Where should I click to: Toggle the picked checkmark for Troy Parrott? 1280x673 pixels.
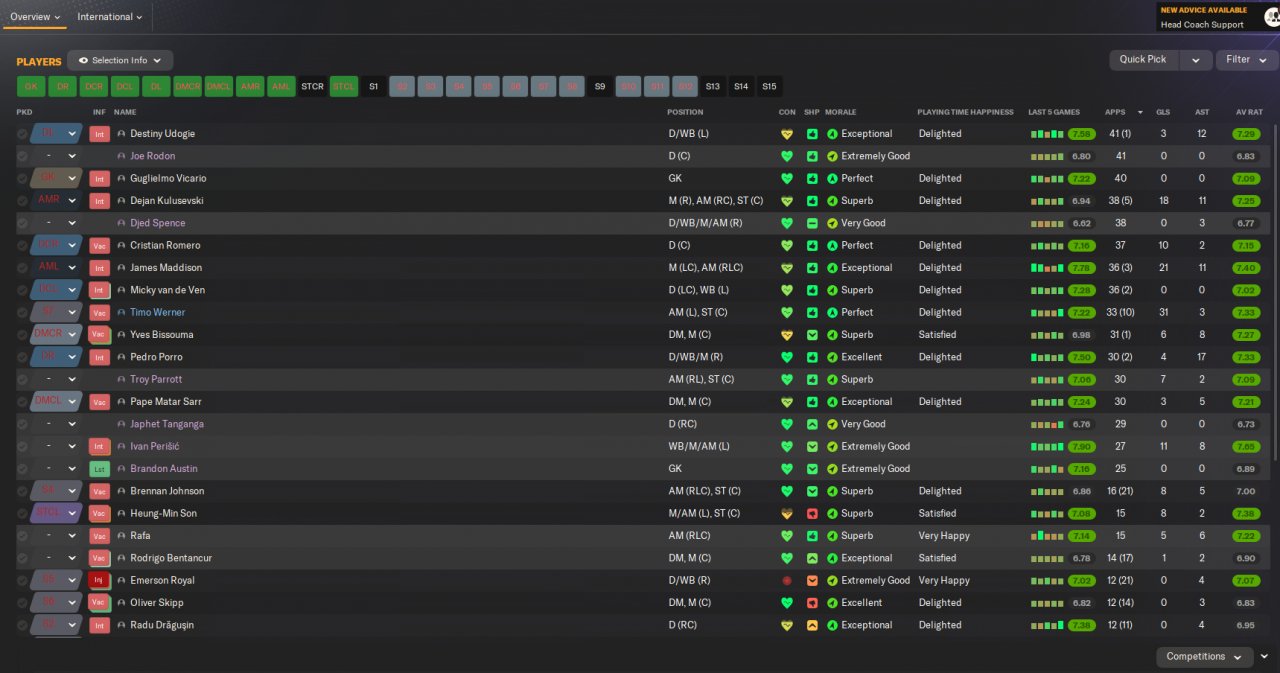click(22, 379)
